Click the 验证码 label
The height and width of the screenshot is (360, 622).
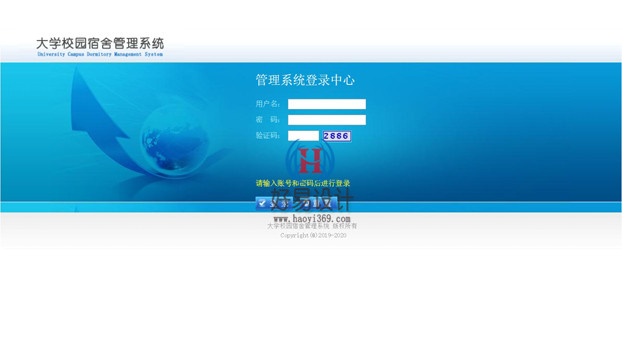pos(267,136)
